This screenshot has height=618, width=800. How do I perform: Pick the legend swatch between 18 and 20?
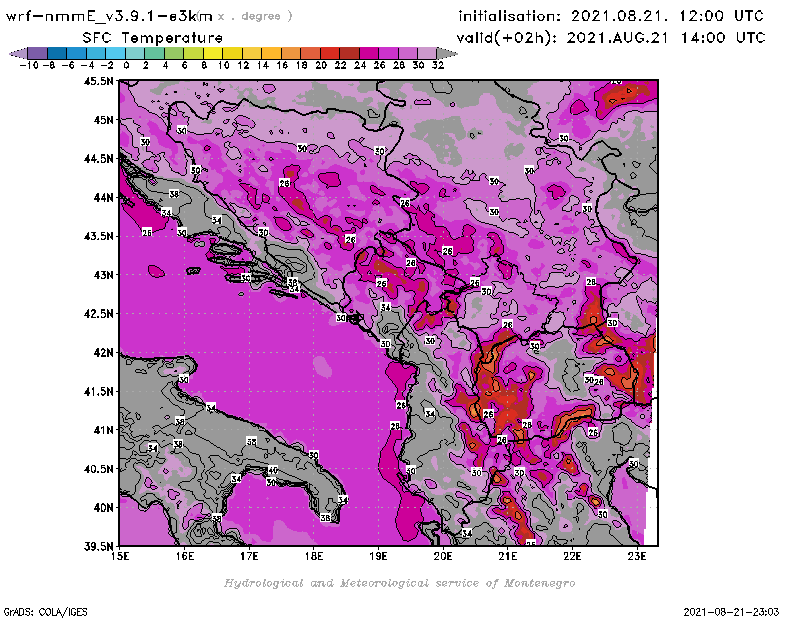[310, 53]
